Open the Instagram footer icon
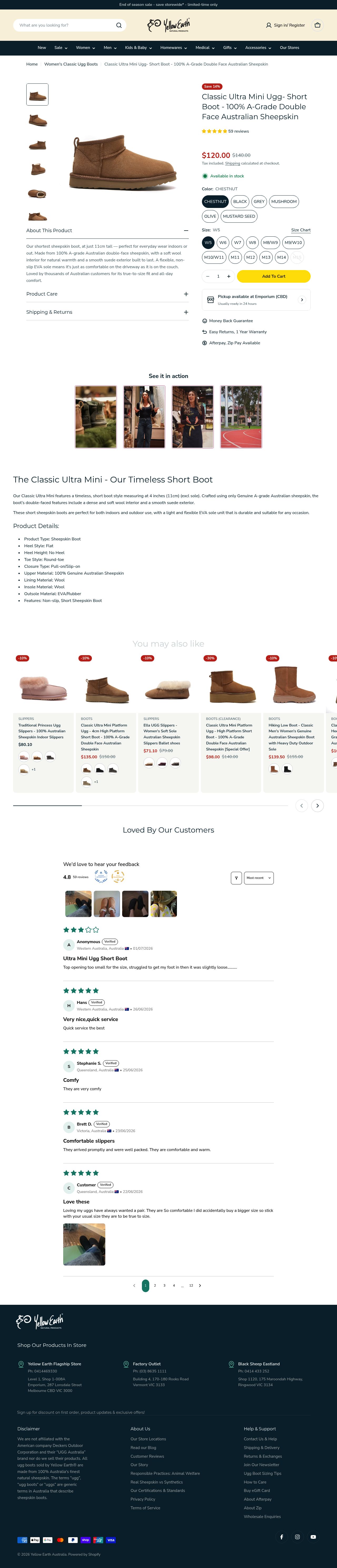Screen dimensions: 337x1568 (x=298, y=1537)
